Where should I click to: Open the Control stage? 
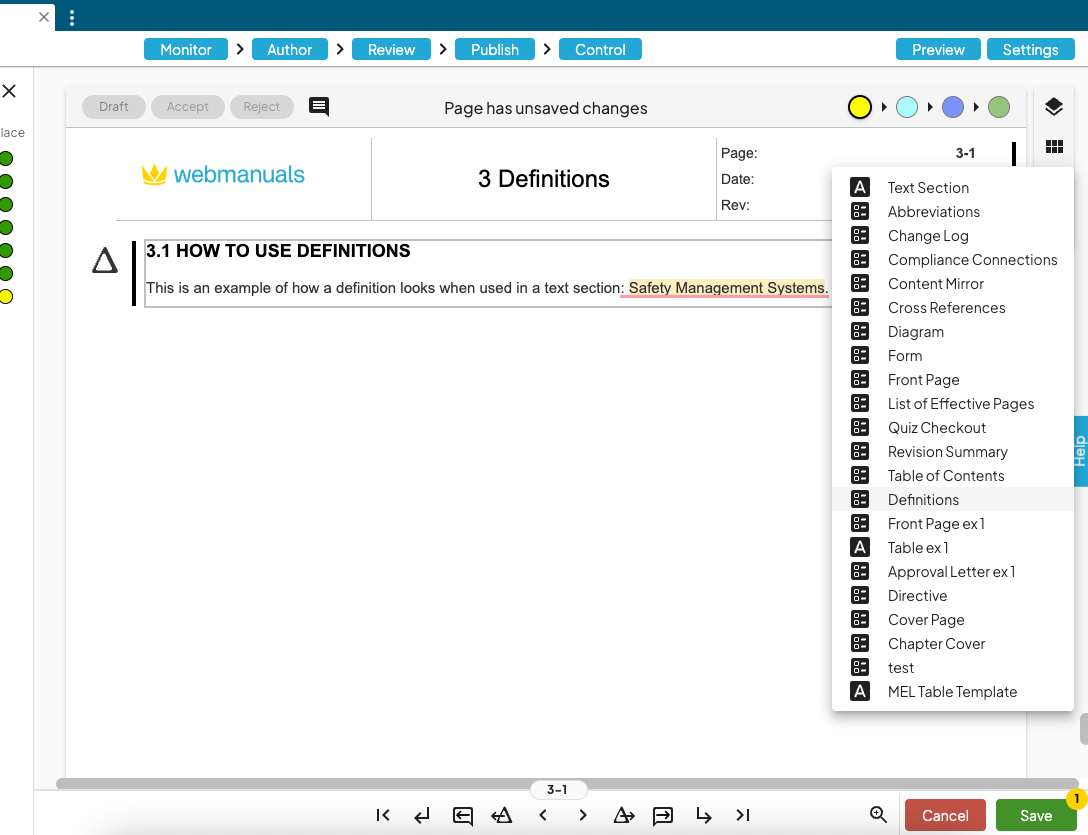600,49
